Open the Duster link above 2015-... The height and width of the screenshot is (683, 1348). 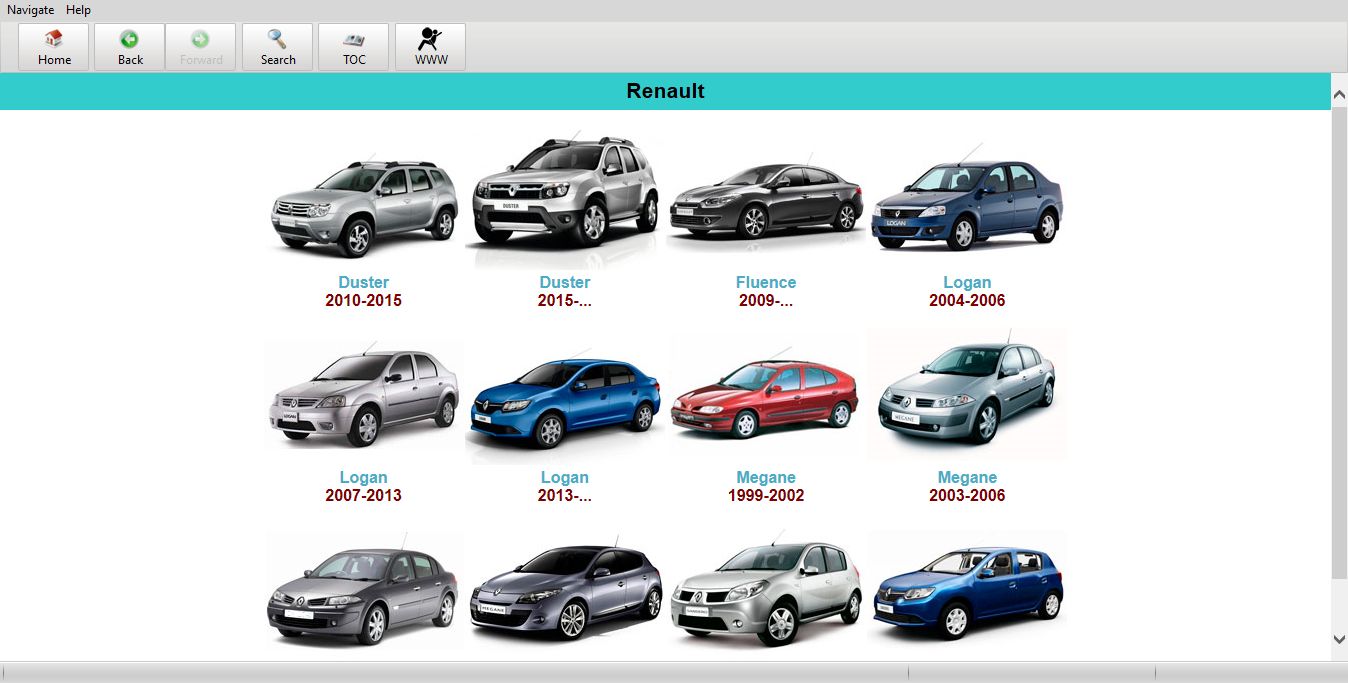(x=565, y=282)
